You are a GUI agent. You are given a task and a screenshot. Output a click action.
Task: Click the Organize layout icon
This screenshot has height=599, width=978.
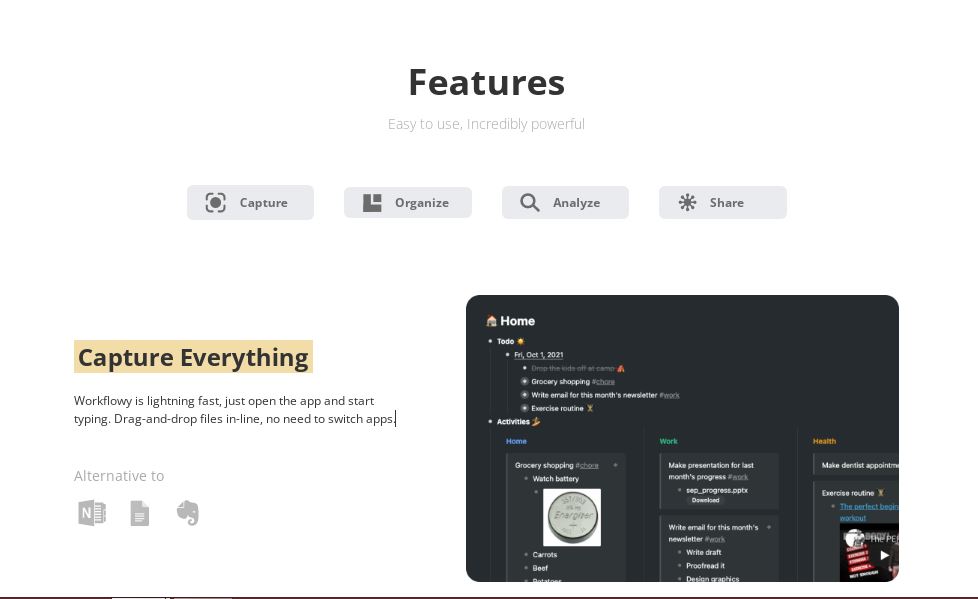[x=372, y=202]
